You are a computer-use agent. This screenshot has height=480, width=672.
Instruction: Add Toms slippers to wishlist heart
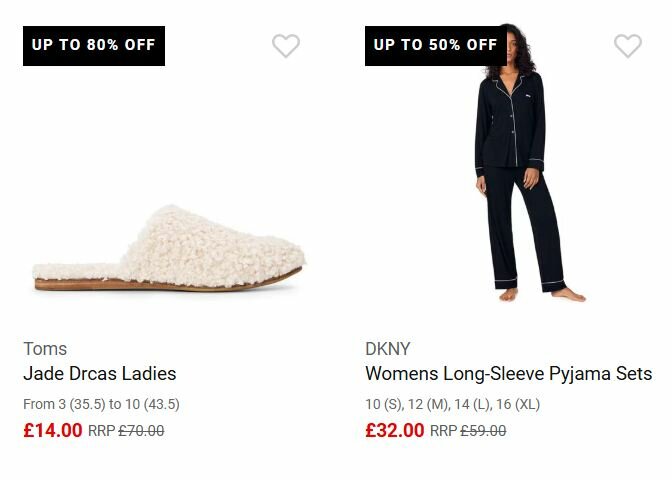pyautogui.click(x=286, y=46)
